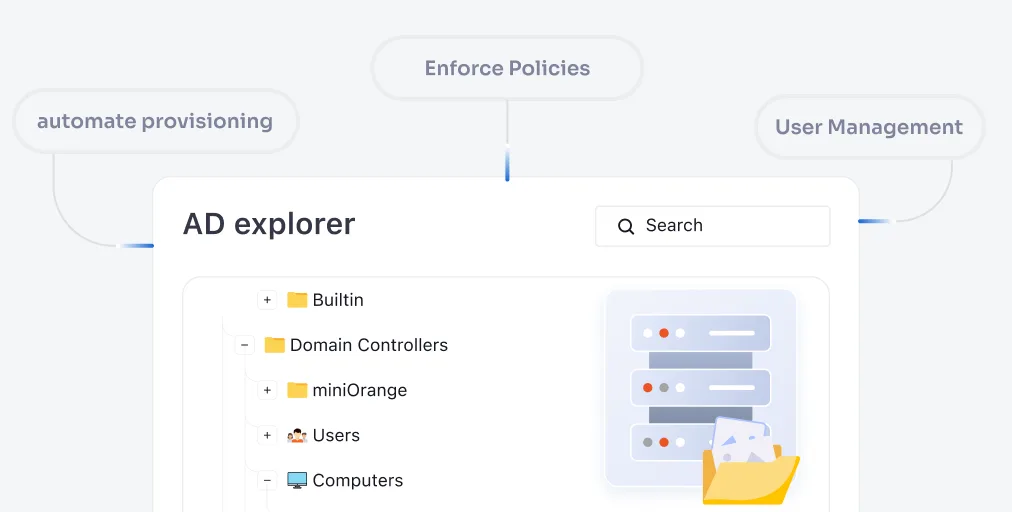Click the Domain Controllers folder icon
Image resolution: width=1012 pixels, height=512 pixels.
click(x=275, y=345)
